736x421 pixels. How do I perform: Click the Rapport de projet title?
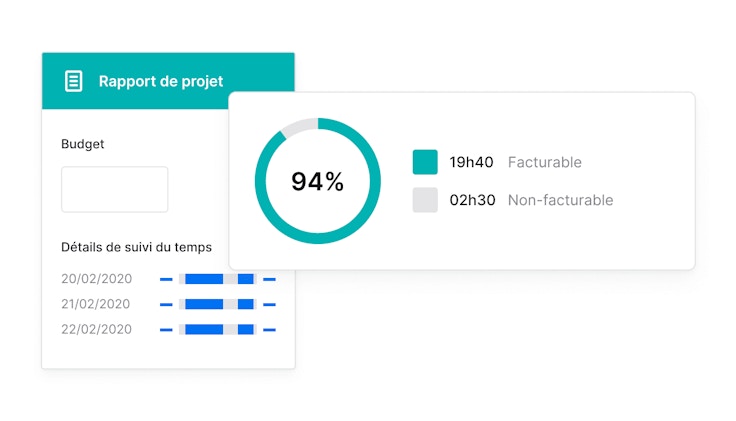click(x=161, y=81)
